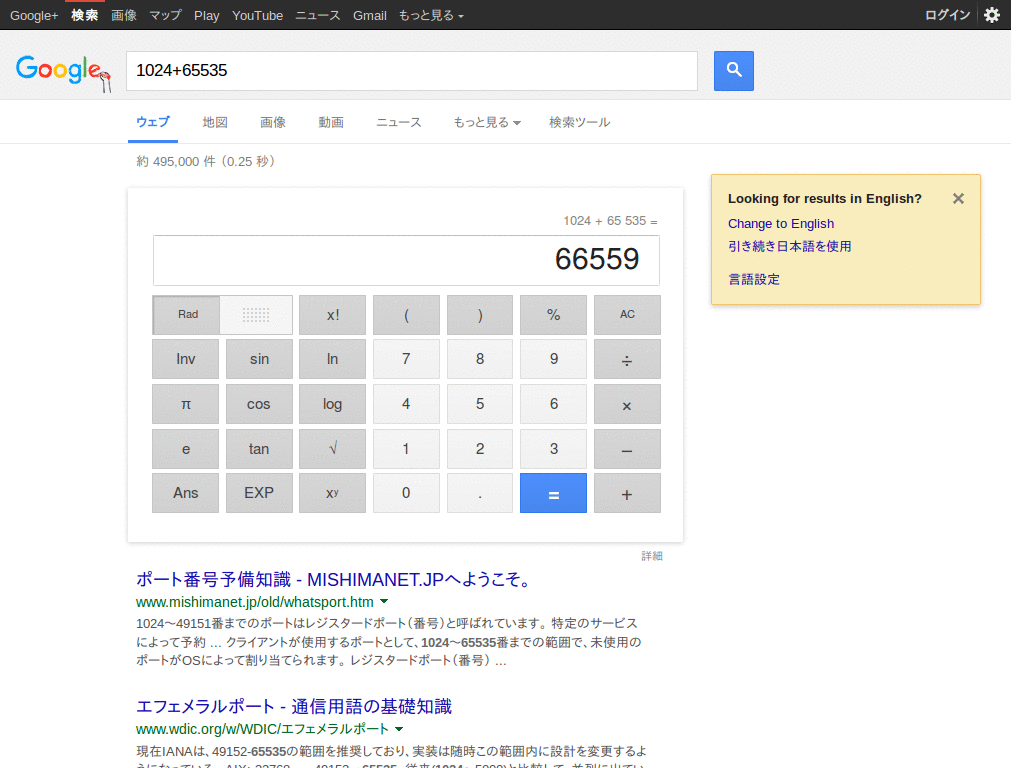Viewport: 1024px width, 768px height.
Task: Select Rad angle mode
Action: [187, 314]
